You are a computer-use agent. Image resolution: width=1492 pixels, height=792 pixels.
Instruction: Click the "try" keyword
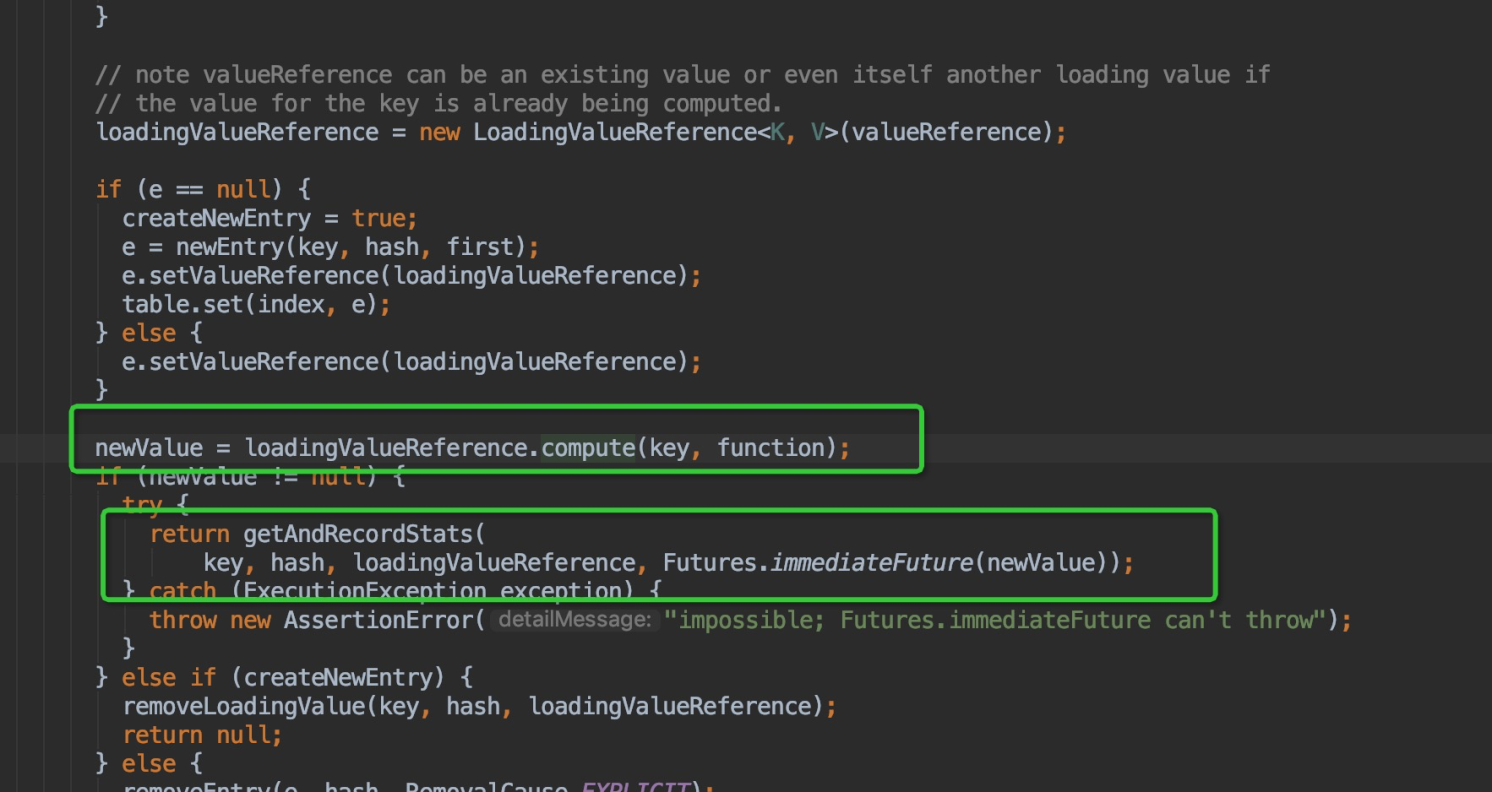pos(143,505)
